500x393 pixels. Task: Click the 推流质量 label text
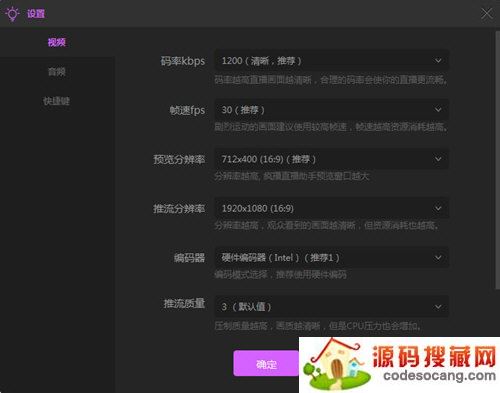[x=184, y=304]
